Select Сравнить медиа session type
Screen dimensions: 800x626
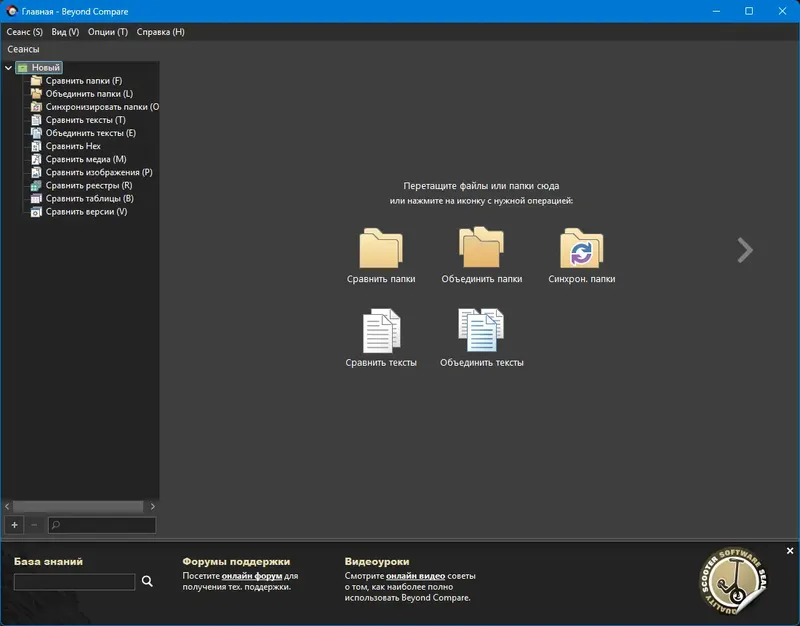pyautogui.click(x=78, y=158)
